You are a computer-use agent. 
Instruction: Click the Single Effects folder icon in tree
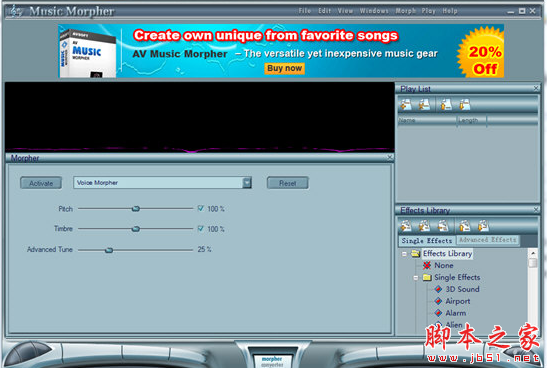click(x=427, y=277)
